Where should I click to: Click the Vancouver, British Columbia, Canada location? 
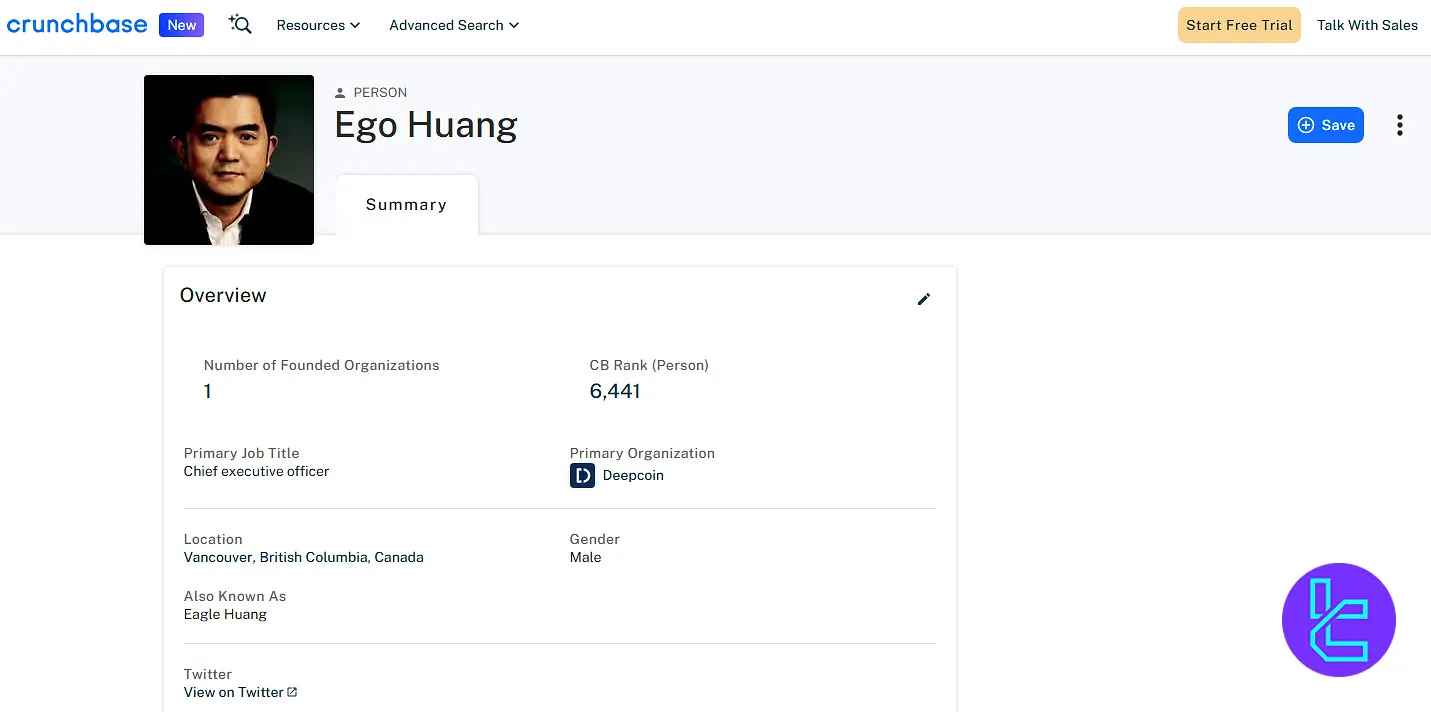pyautogui.click(x=304, y=557)
